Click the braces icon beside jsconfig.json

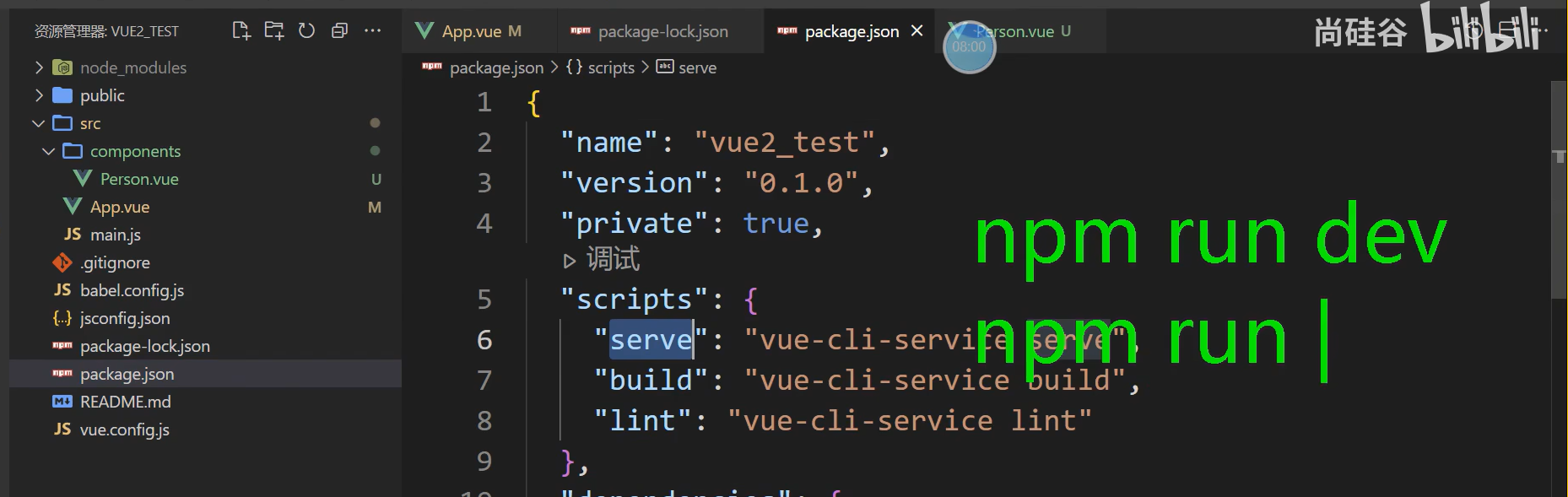(62, 318)
